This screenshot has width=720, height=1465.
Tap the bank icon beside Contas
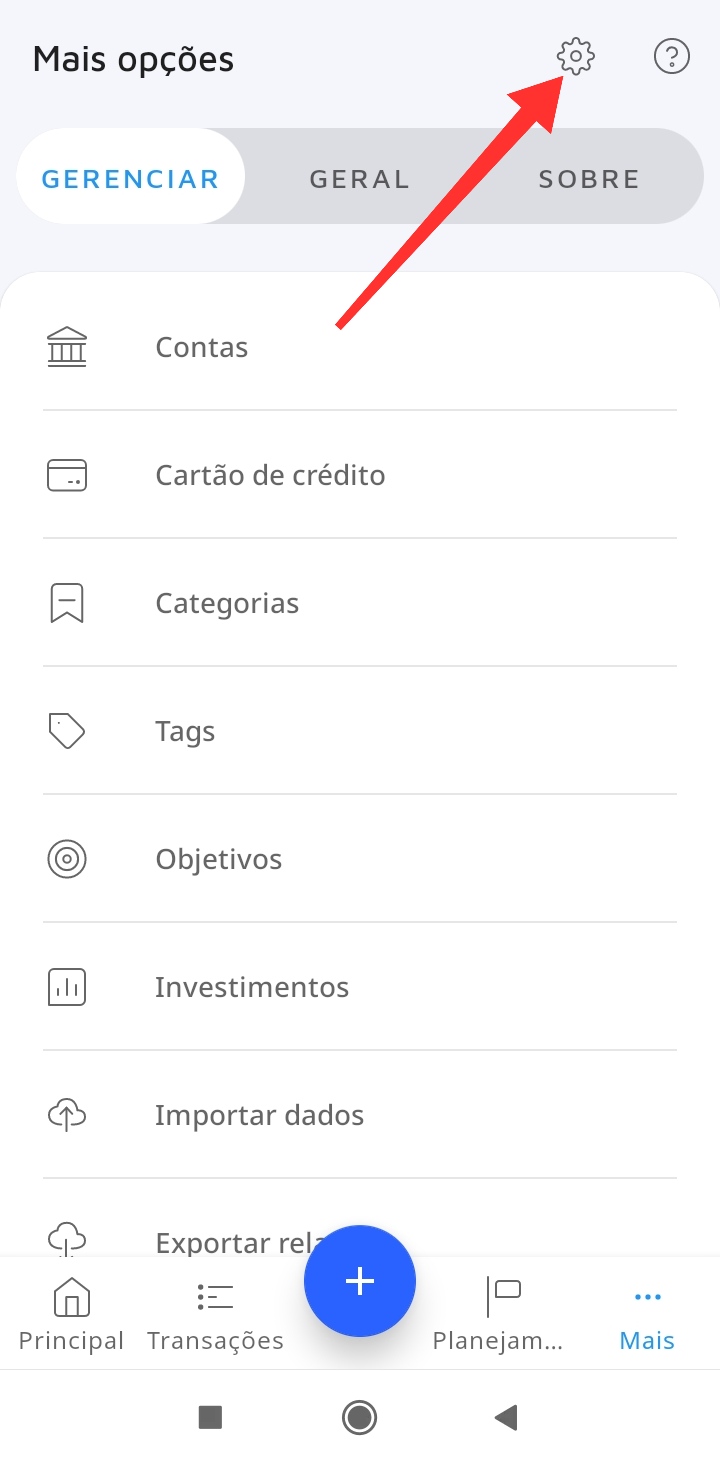coord(67,347)
